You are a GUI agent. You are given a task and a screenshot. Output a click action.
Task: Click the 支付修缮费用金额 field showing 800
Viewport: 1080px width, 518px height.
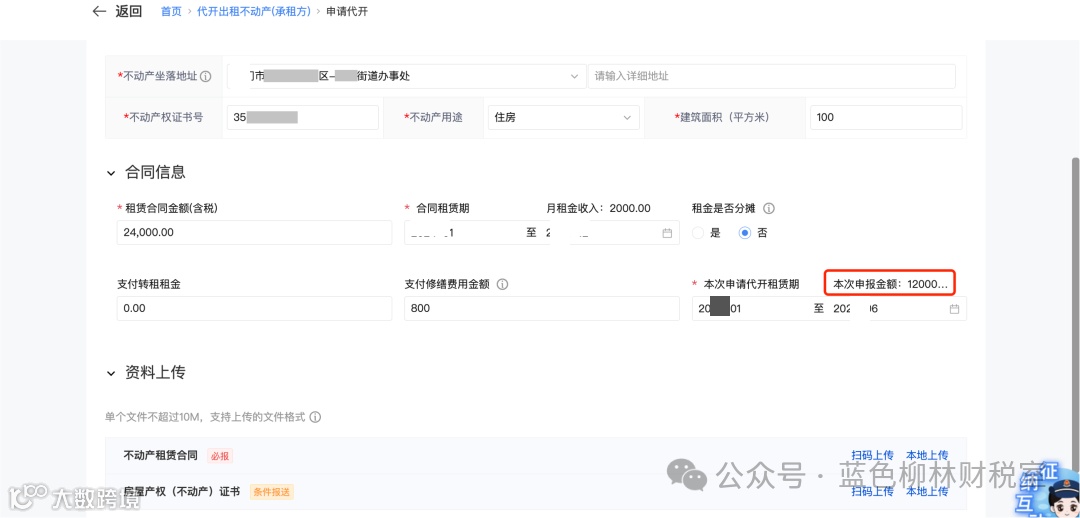[541, 308]
